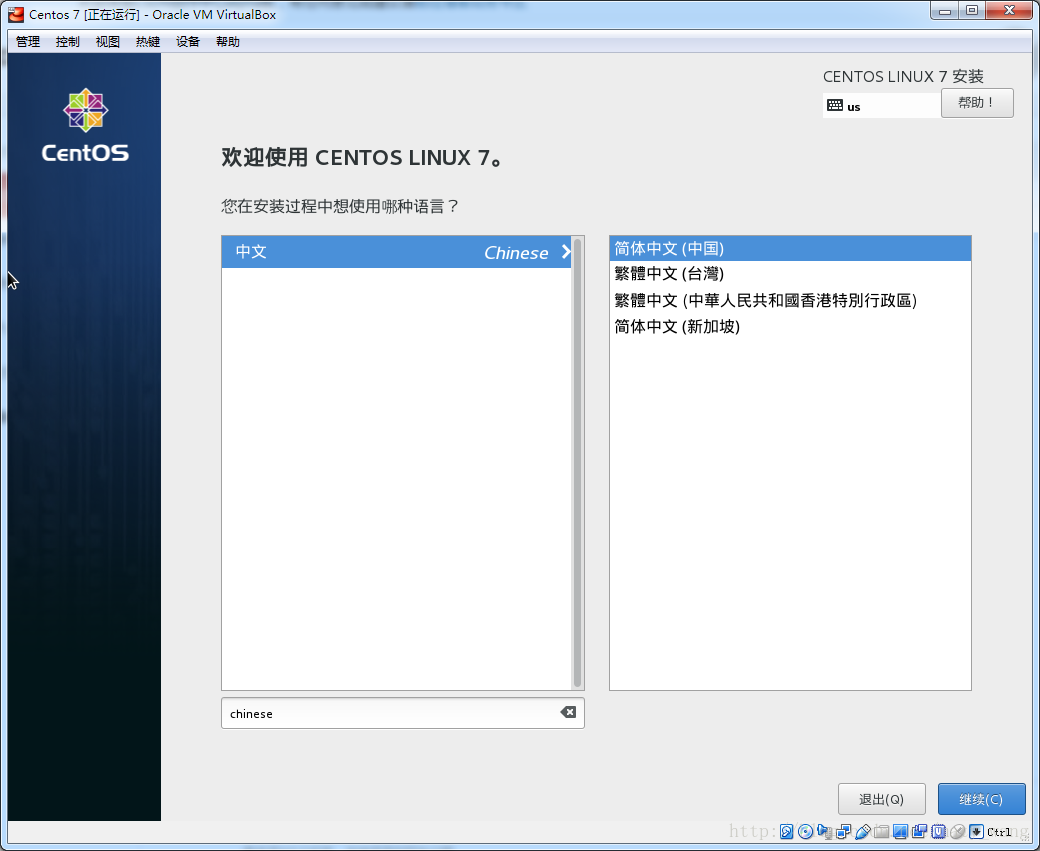1040x851 pixels.
Task: Click the optical disc status icon
Action: pos(806,832)
